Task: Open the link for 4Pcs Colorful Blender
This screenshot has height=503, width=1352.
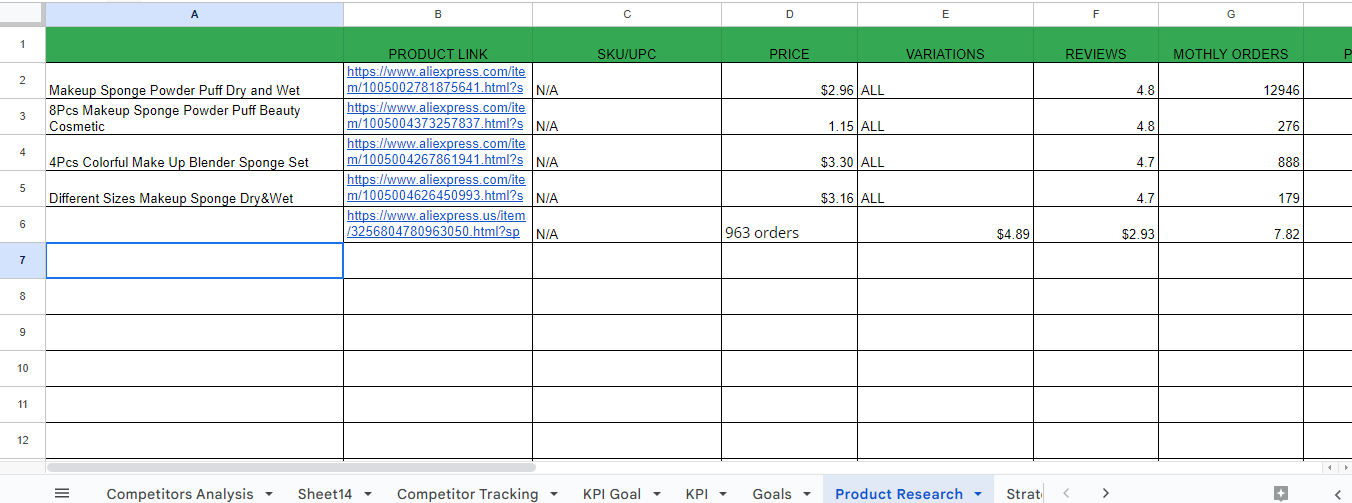Action: [435, 152]
